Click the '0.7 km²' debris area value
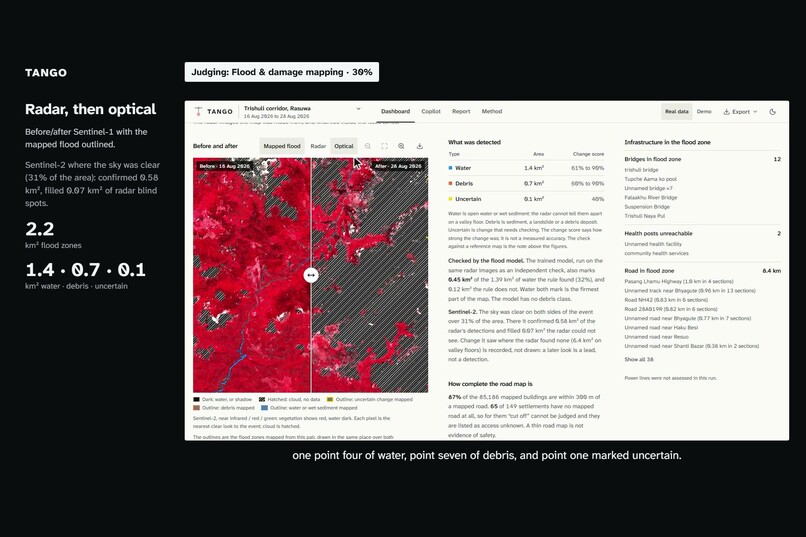The image size is (806, 537). (x=534, y=183)
